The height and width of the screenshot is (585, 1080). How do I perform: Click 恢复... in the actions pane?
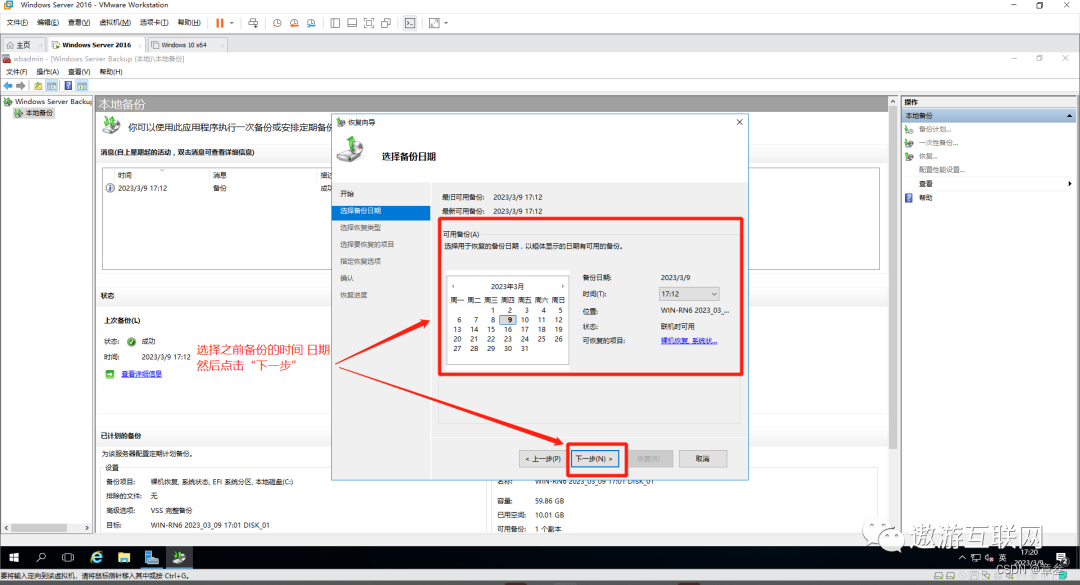(x=928, y=156)
